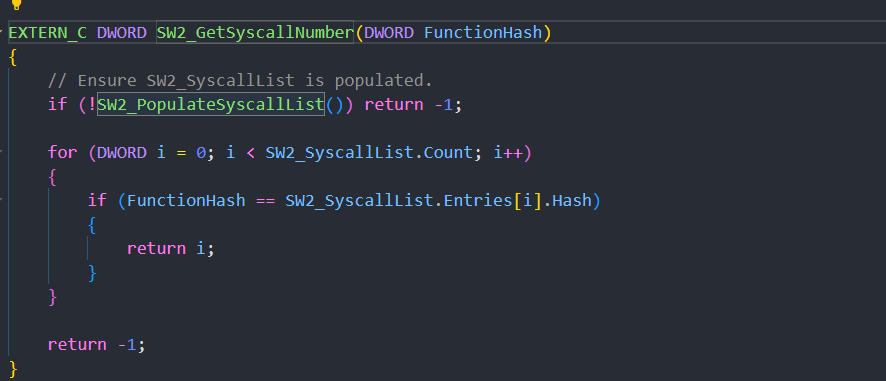Collapse the for loop fold marker
The height and width of the screenshot is (381, 886).
pyautogui.click(x=2, y=151)
